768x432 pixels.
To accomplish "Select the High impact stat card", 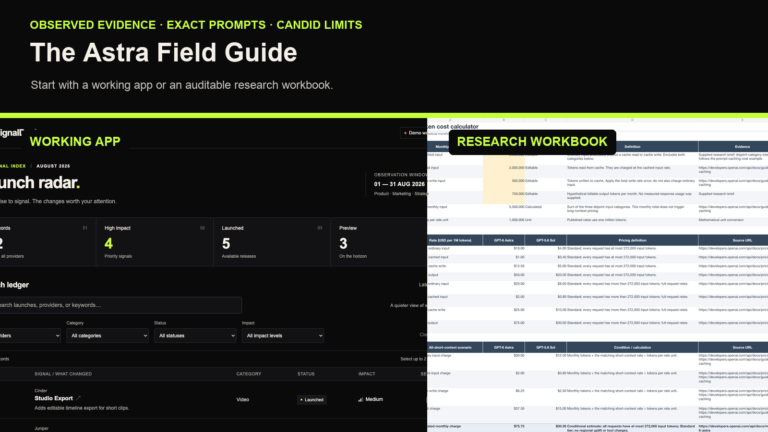I will pyautogui.click(x=155, y=242).
